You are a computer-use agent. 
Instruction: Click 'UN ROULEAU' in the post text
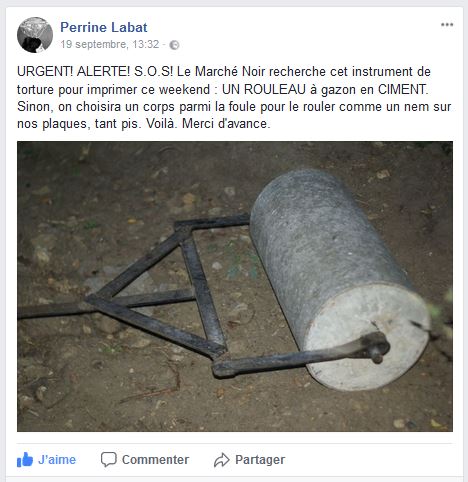pyautogui.click(x=264, y=89)
